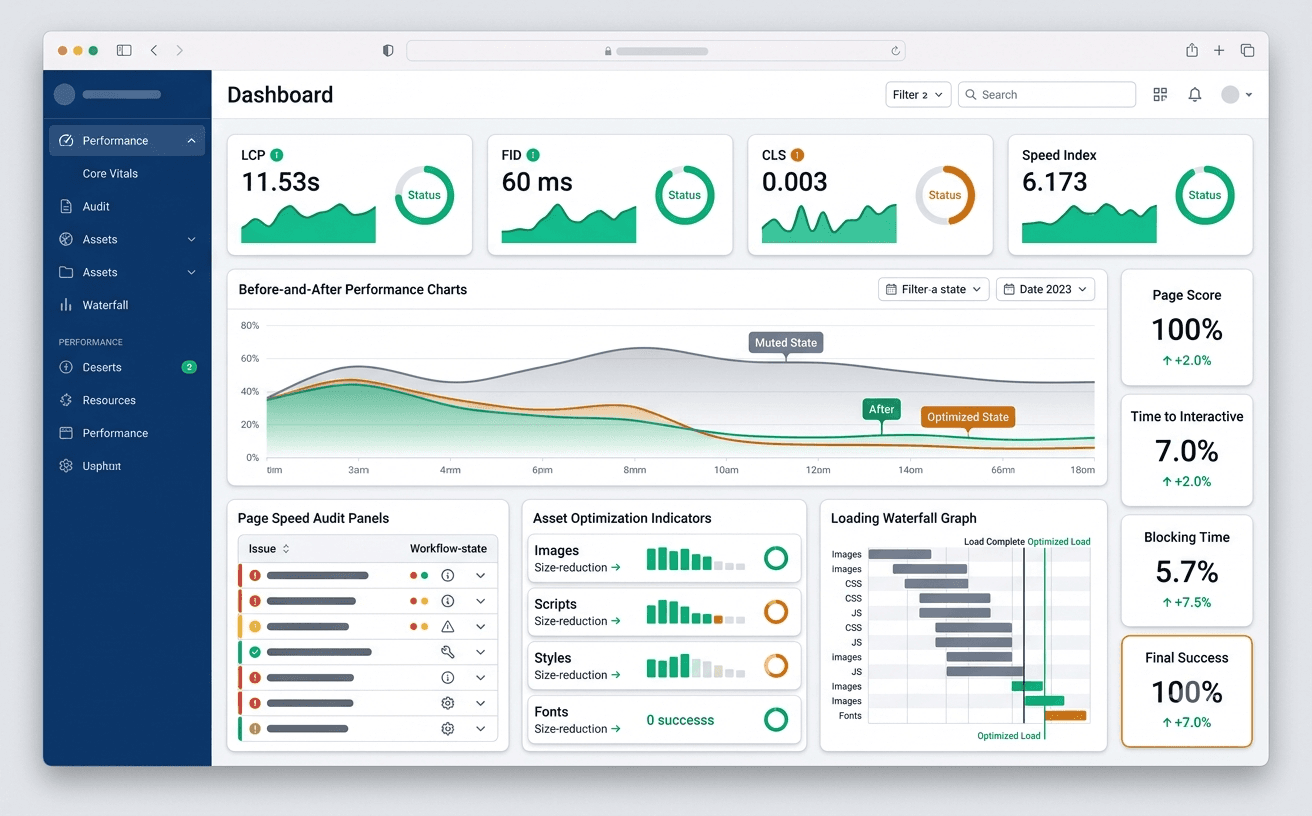Open Core Vitals in the sidebar

[110, 174]
